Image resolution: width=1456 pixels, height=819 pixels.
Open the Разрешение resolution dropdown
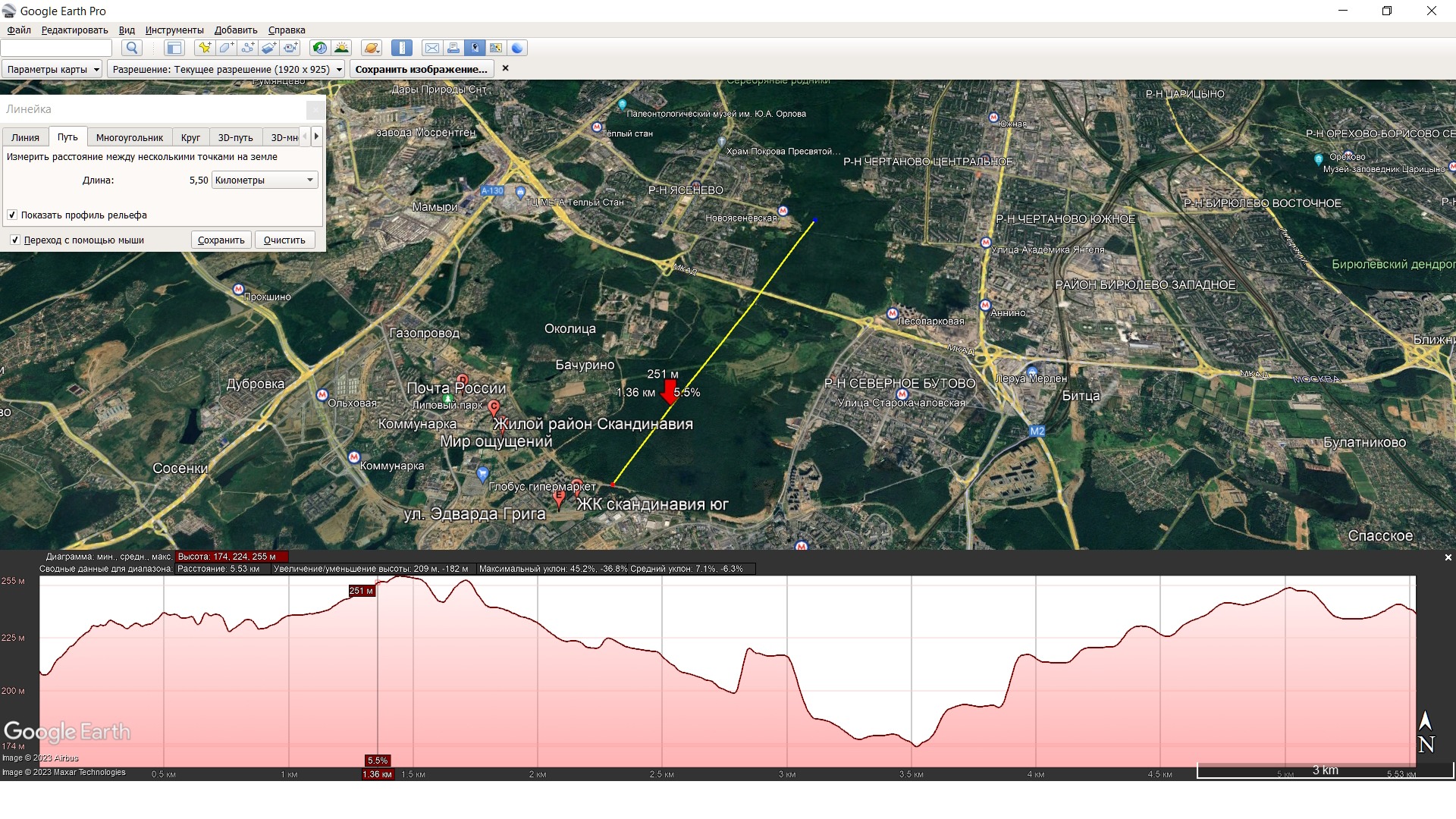coord(226,69)
